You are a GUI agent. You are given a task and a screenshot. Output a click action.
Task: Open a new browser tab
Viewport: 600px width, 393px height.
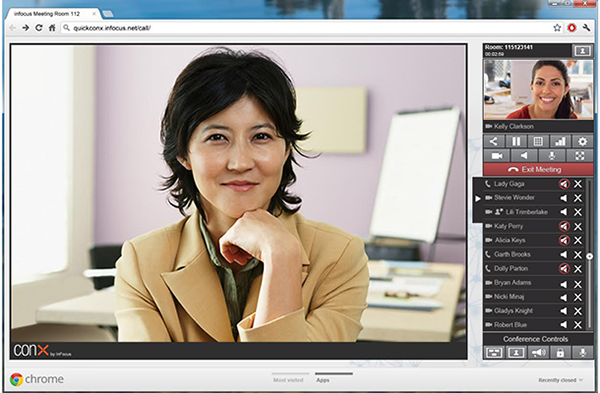tap(108, 14)
